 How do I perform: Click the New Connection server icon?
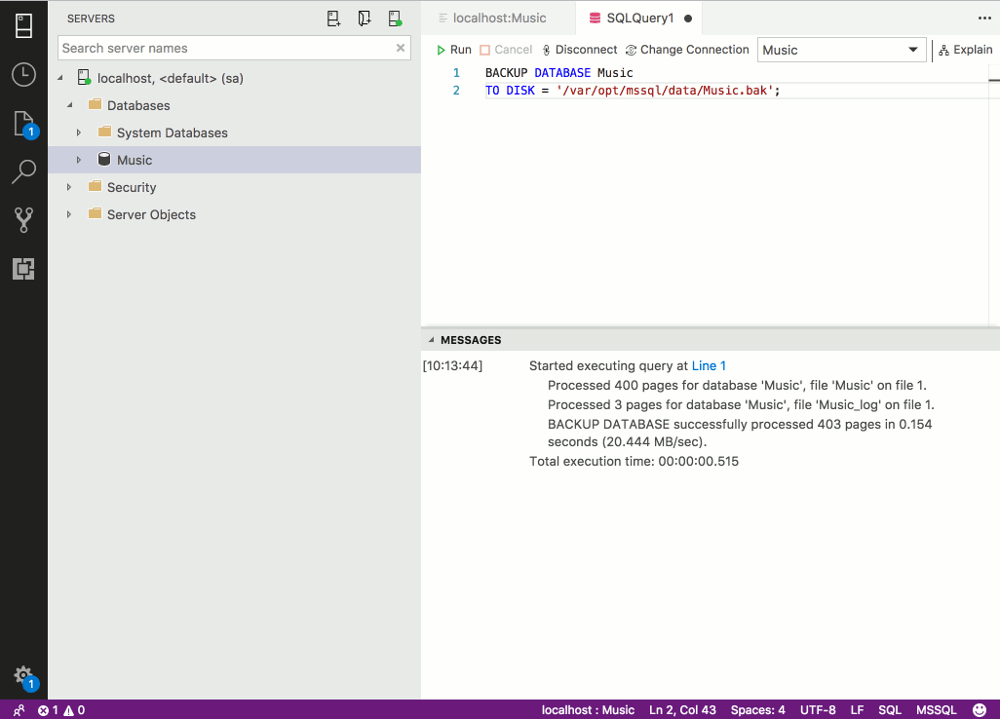click(334, 19)
